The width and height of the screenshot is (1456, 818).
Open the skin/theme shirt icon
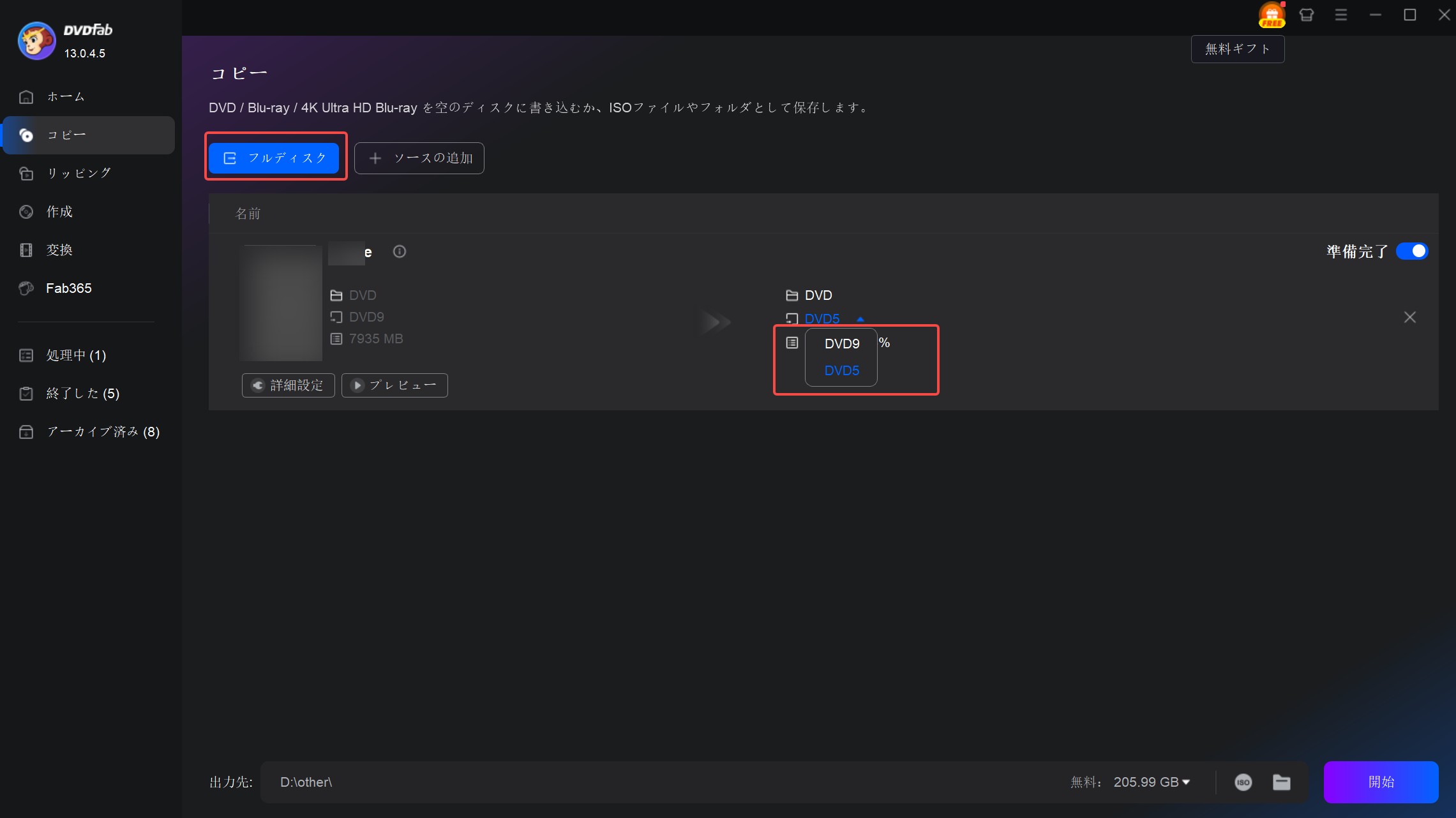coord(1306,15)
